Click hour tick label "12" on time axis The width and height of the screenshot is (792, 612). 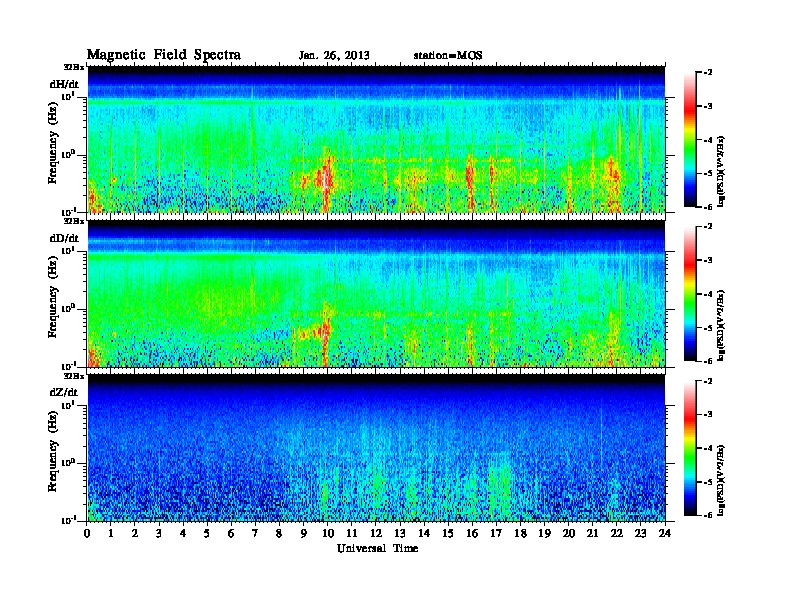375,534
